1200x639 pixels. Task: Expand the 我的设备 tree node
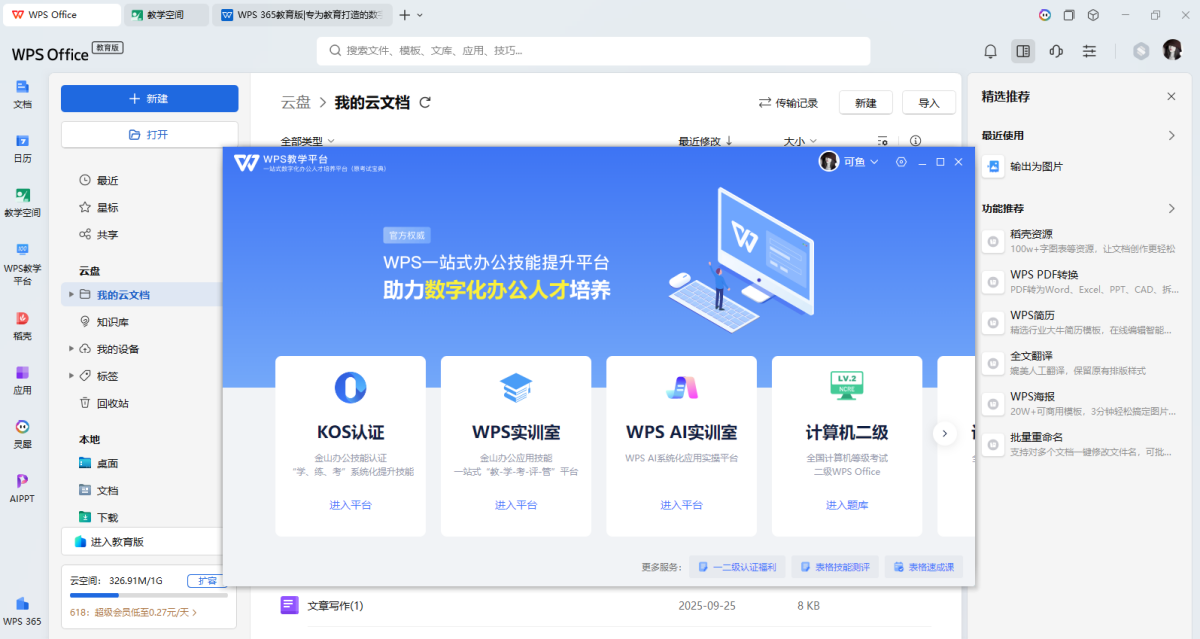71,348
